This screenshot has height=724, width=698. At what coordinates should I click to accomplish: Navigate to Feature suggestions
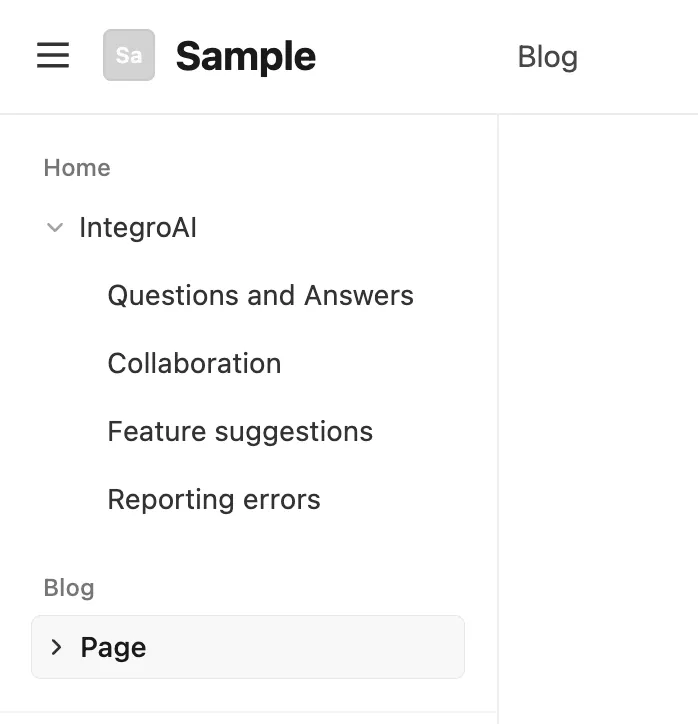240,432
